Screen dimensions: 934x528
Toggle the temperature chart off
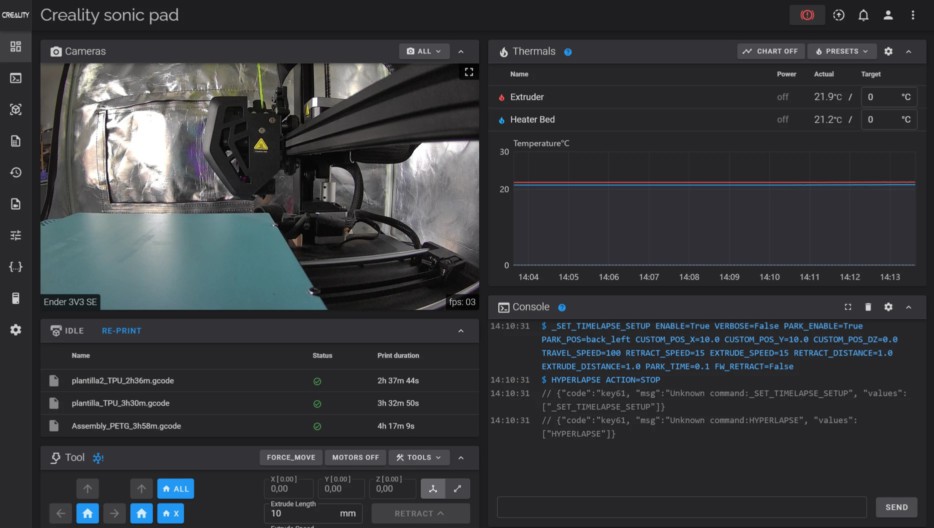[x=771, y=51]
